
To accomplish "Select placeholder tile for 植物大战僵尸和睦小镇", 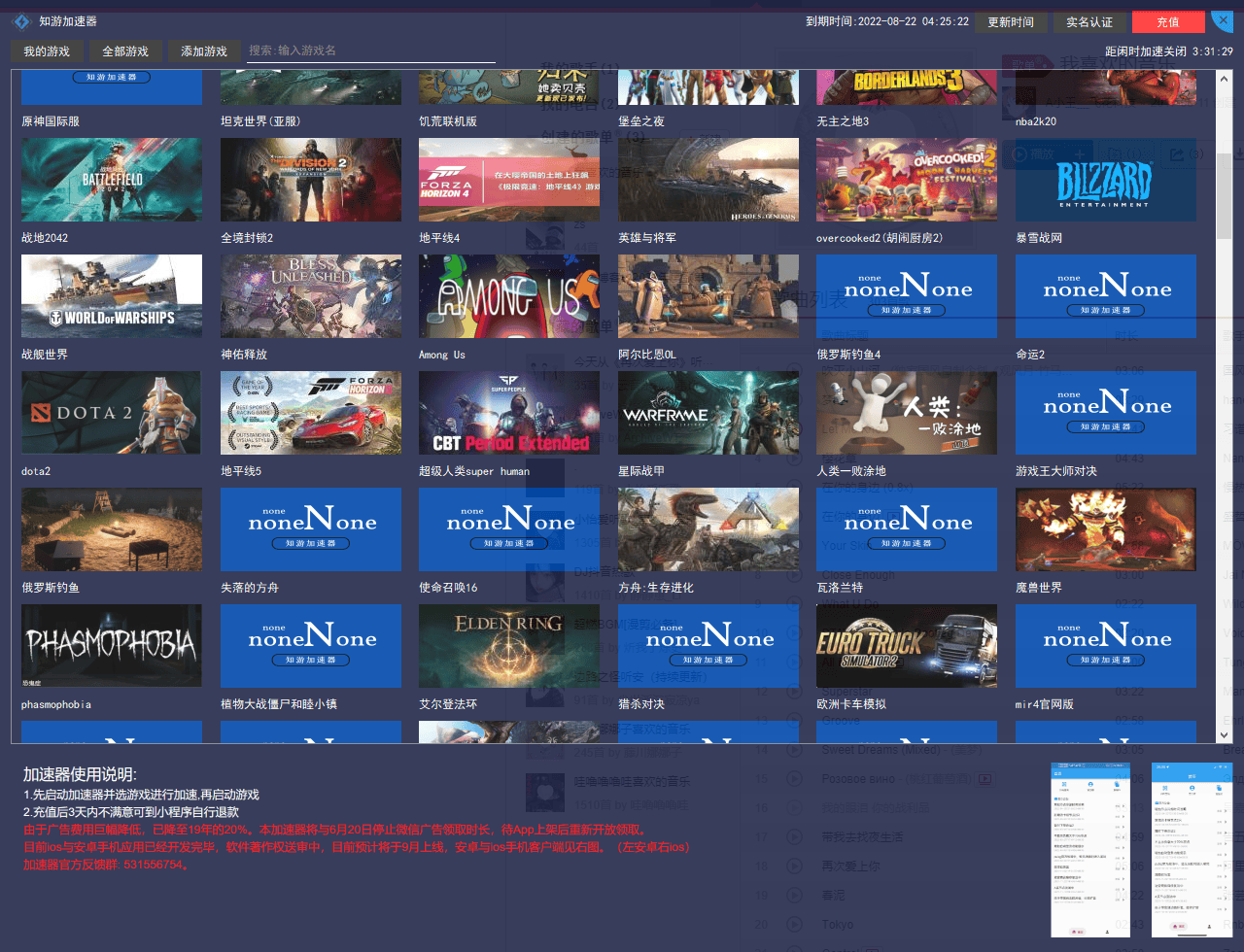I will pos(311,646).
